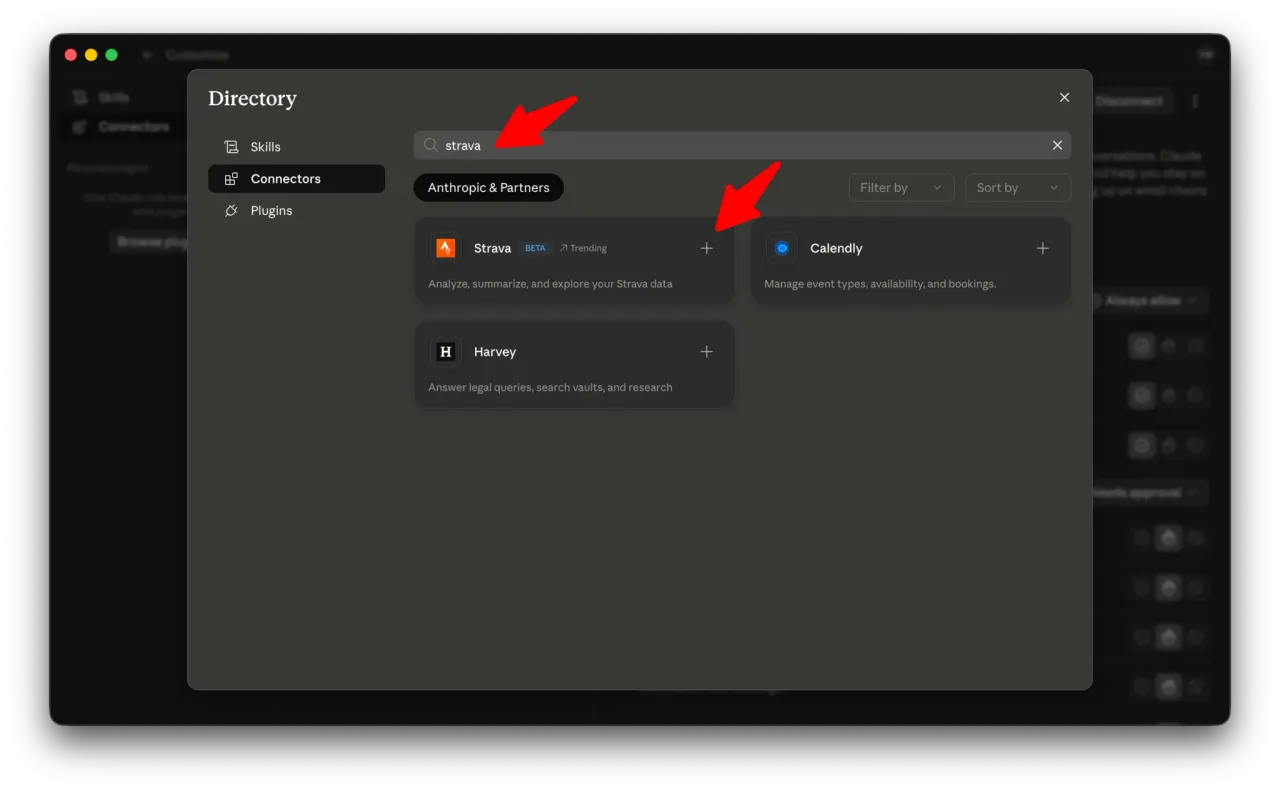This screenshot has width=1280, height=791.
Task: Click into the strava search field
Action: point(742,145)
